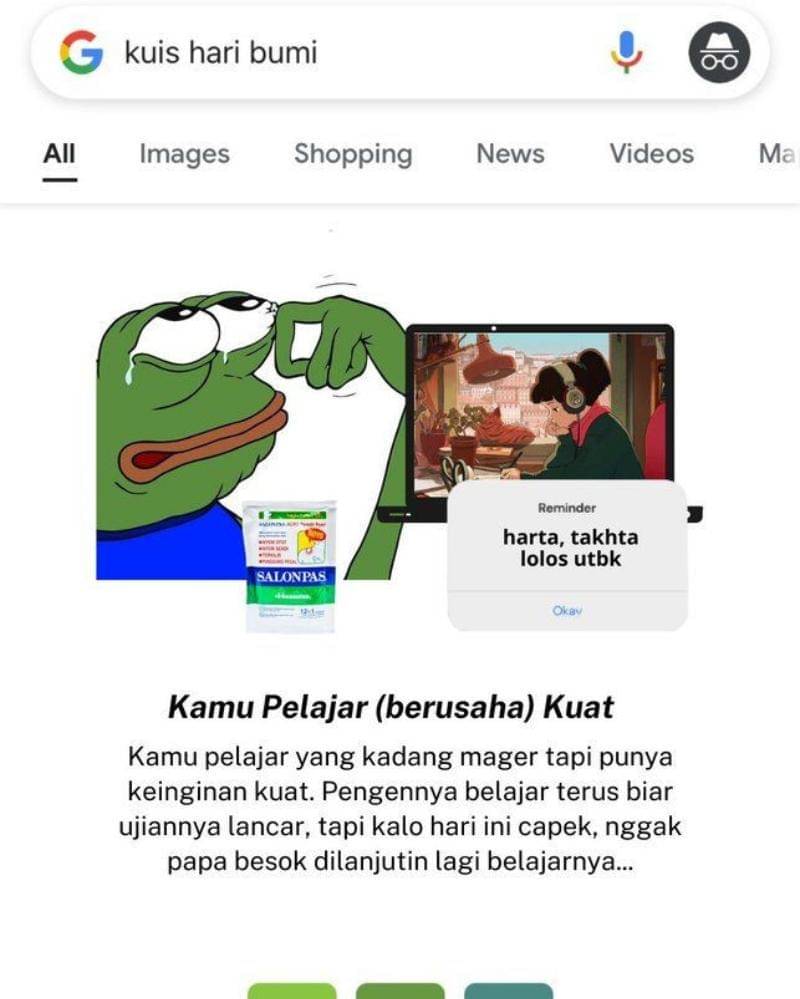Switch to the Images tab
This screenshot has width=800, height=999.
pyautogui.click(x=185, y=154)
